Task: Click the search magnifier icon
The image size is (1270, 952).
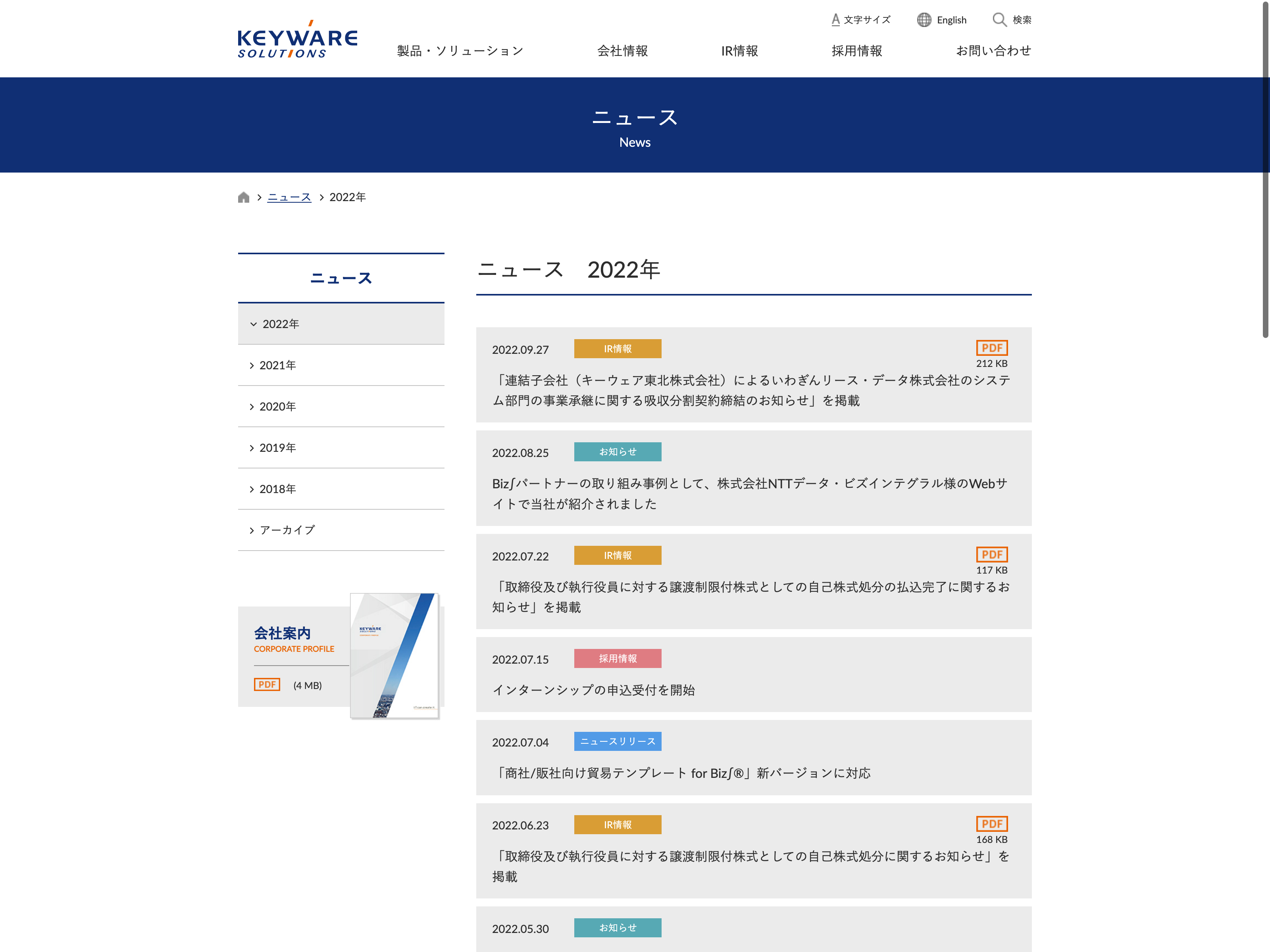Action: pyautogui.click(x=999, y=20)
